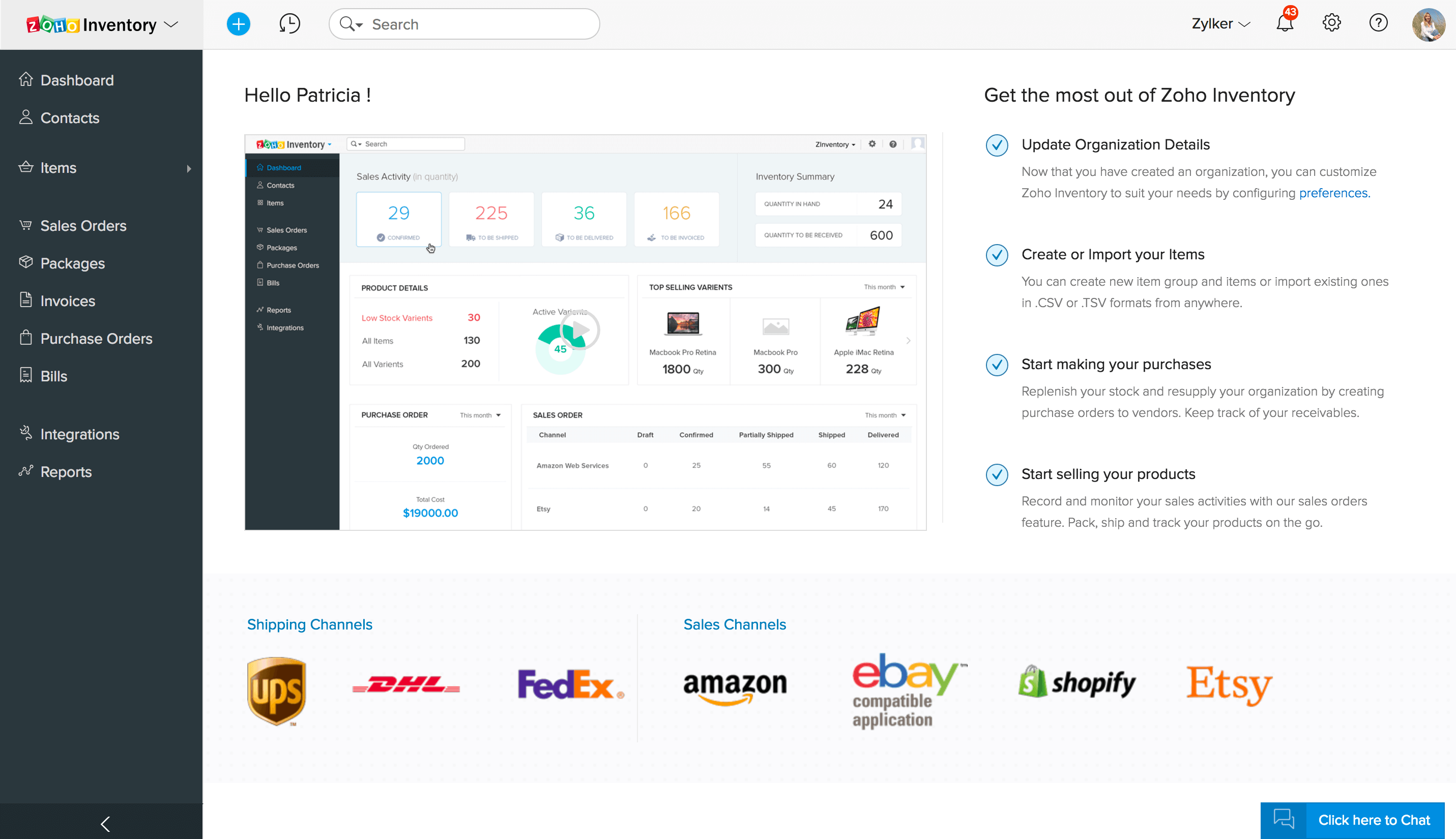The width and height of the screenshot is (1456, 839).
Task: Expand the Zylker organization dropdown
Action: pos(1220,24)
